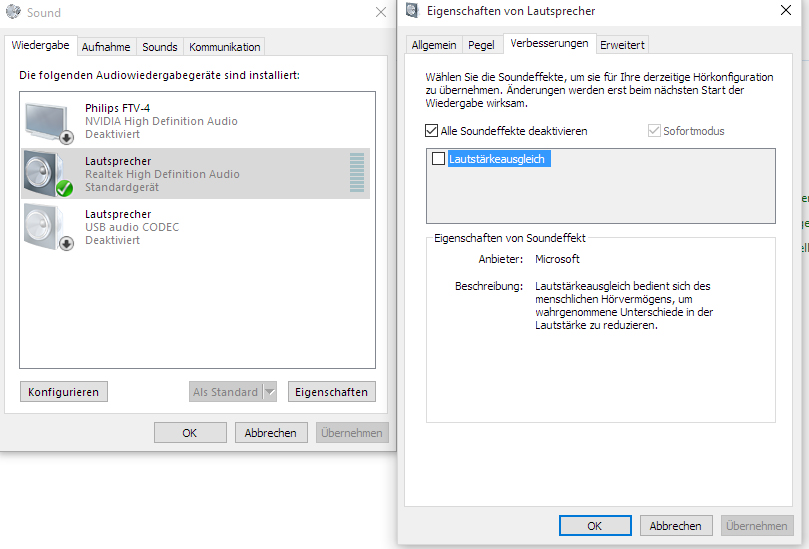Viewport: 809px width, 549px height.
Task: Click the volume level meter beside Realtek Lautsprecher
Action: [357, 173]
